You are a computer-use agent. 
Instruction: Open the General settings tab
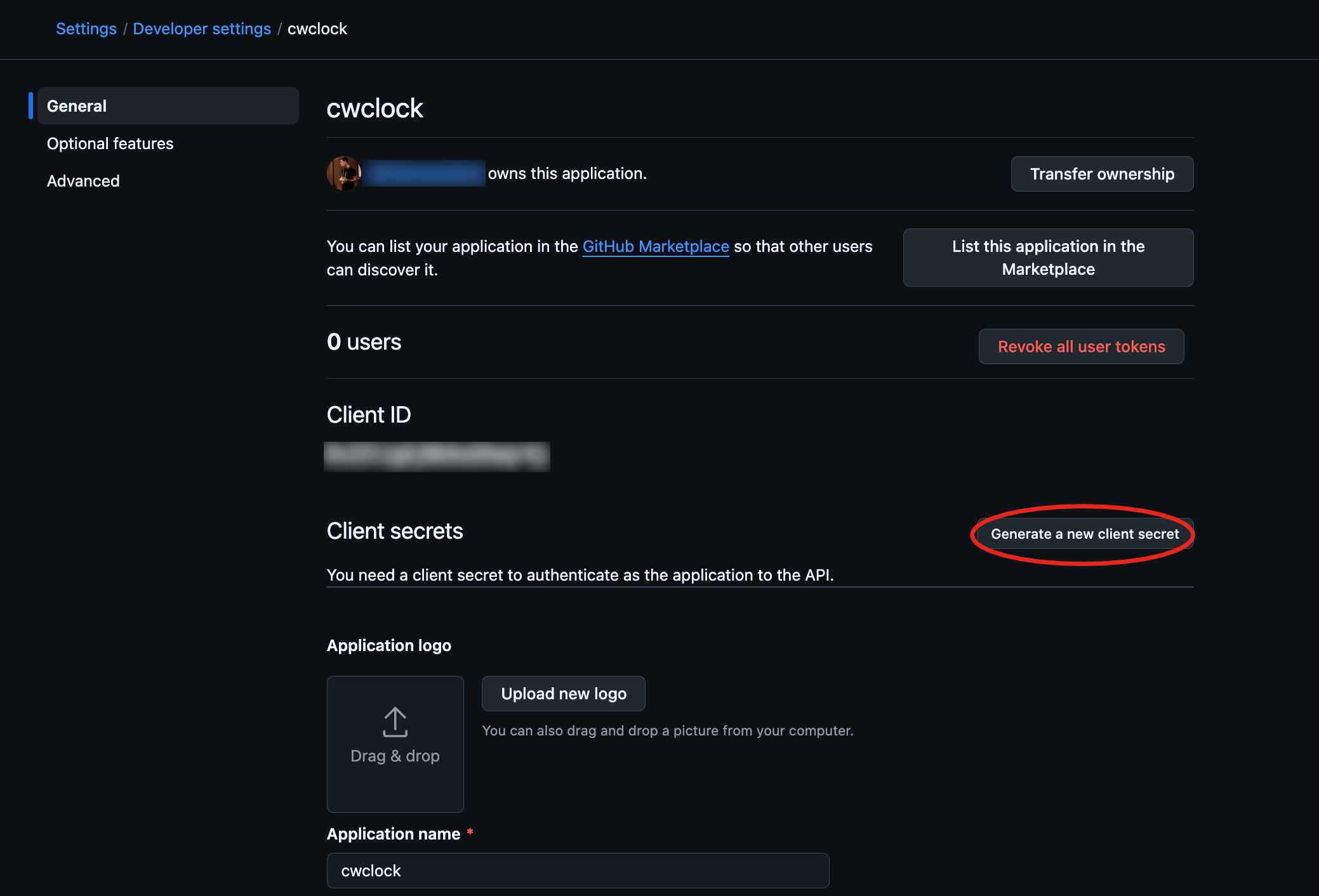point(168,106)
